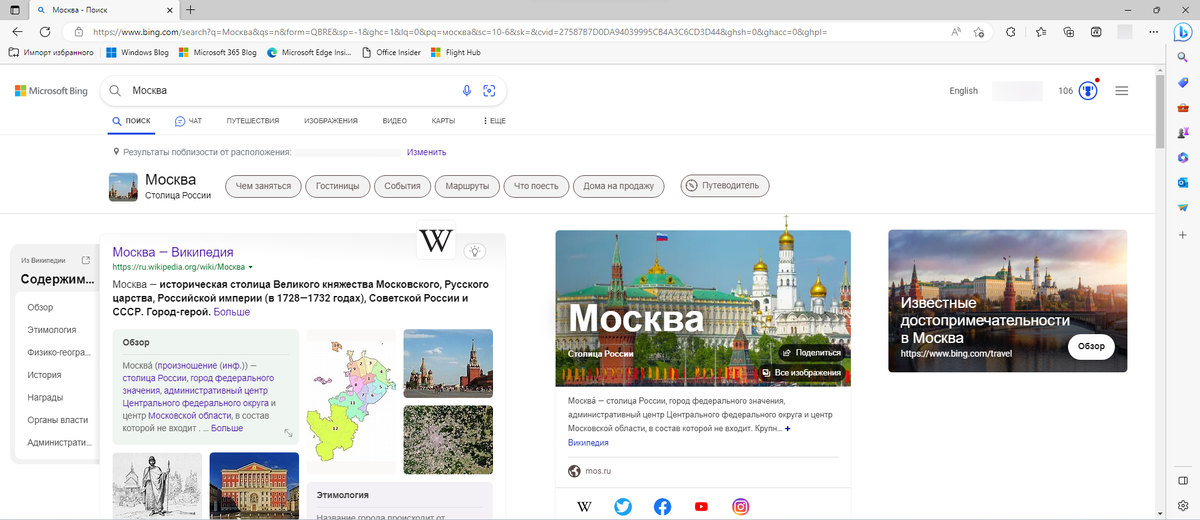Open a new tab with plus button
1200x520 pixels.
point(191,9)
